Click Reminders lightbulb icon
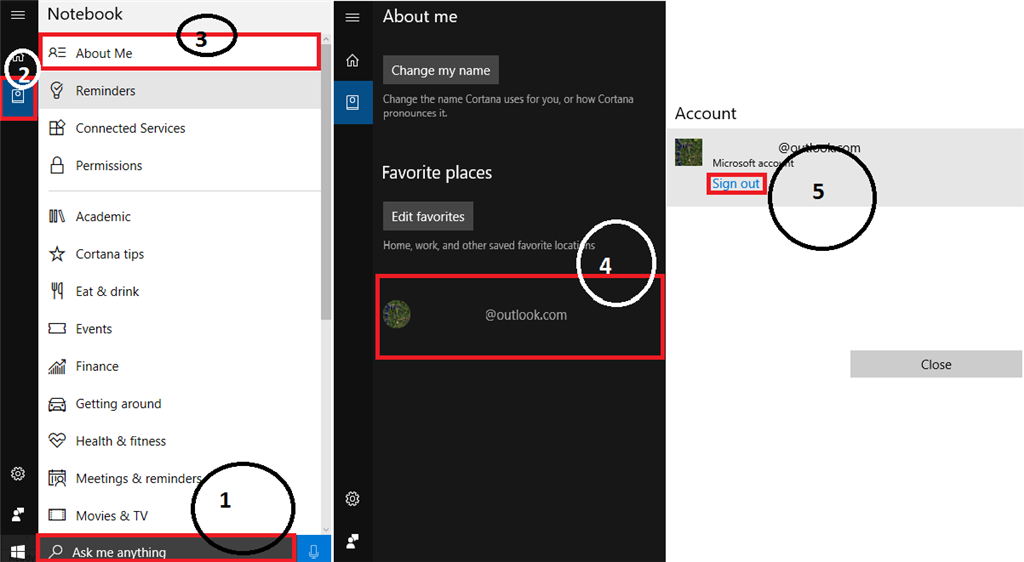 click(x=57, y=90)
